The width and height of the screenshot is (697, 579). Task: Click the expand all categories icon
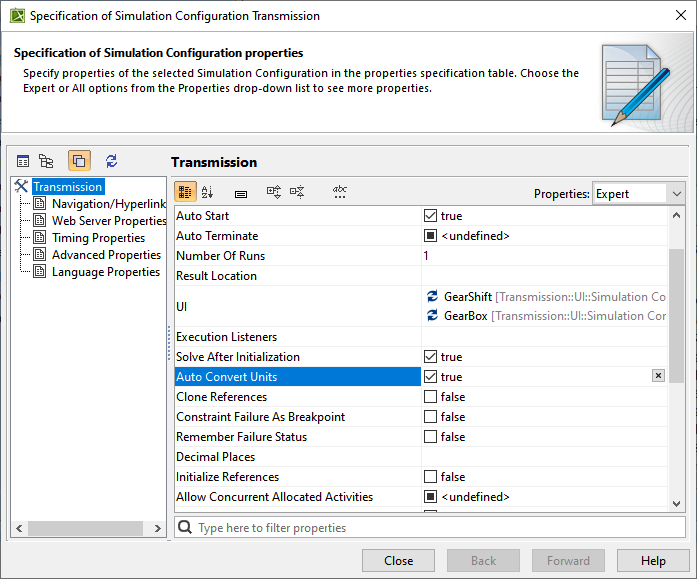(x=273, y=192)
